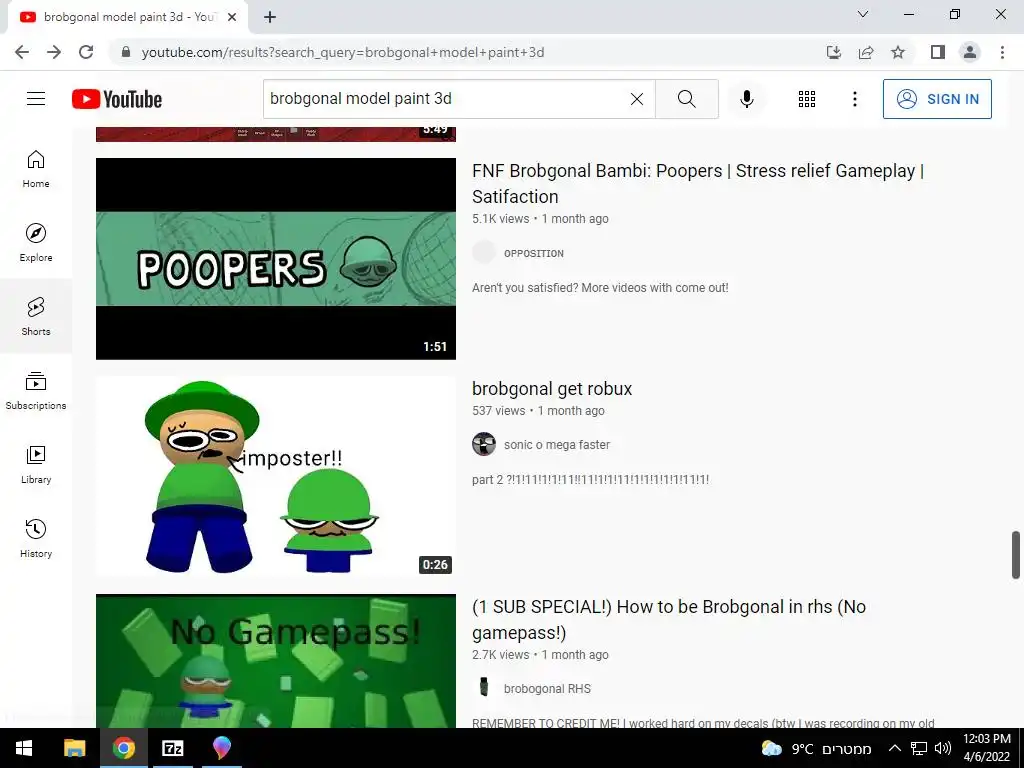
Task: Open Subscriptions in the sidebar
Action: [x=36, y=391]
